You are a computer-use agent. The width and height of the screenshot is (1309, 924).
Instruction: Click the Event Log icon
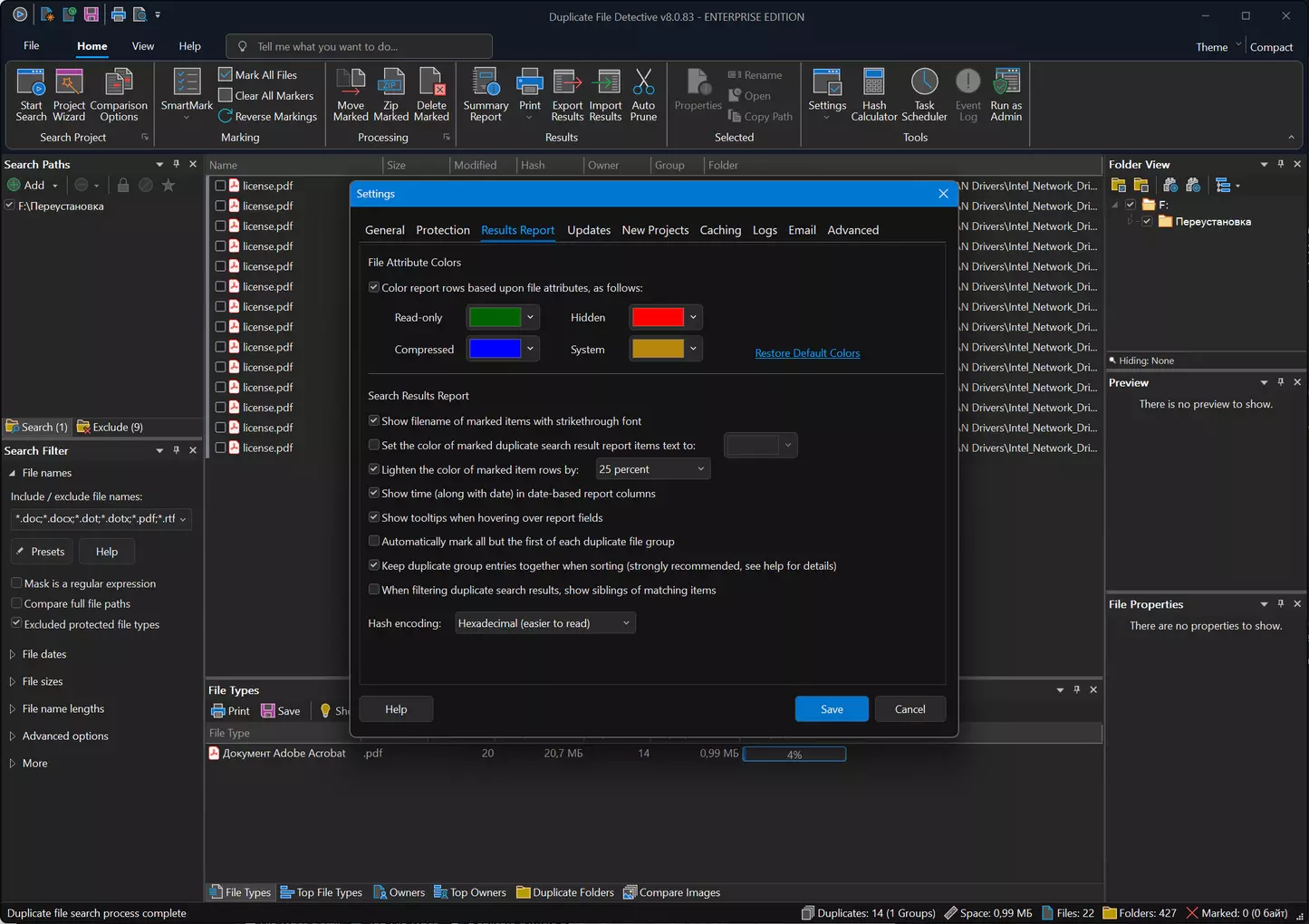point(968,94)
